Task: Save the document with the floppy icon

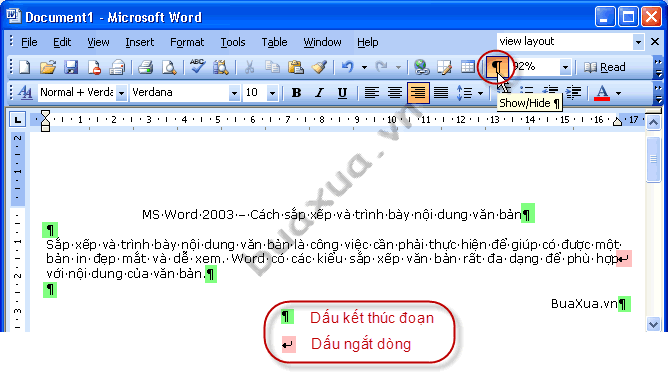Action: (x=71, y=67)
